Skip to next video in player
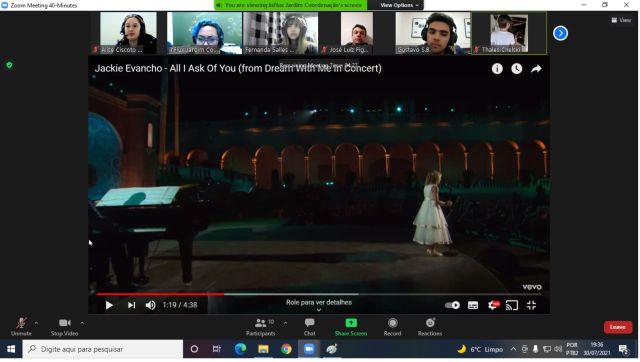640x362 pixels. (131, 305)
